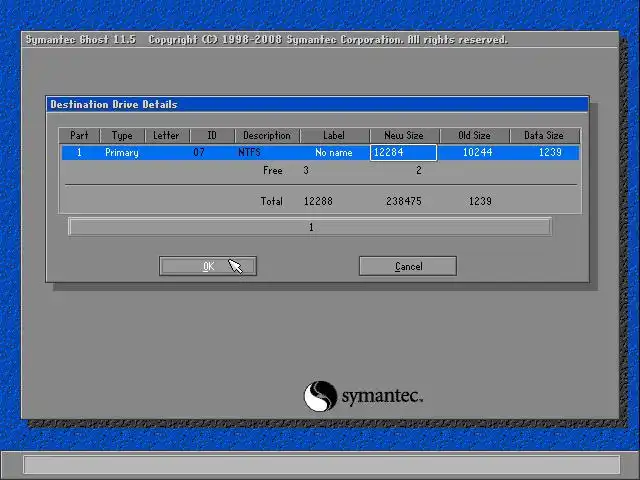Screen dimensions: 640x480
Task: Click the Free value 3
Action: (x=306, y=171)
